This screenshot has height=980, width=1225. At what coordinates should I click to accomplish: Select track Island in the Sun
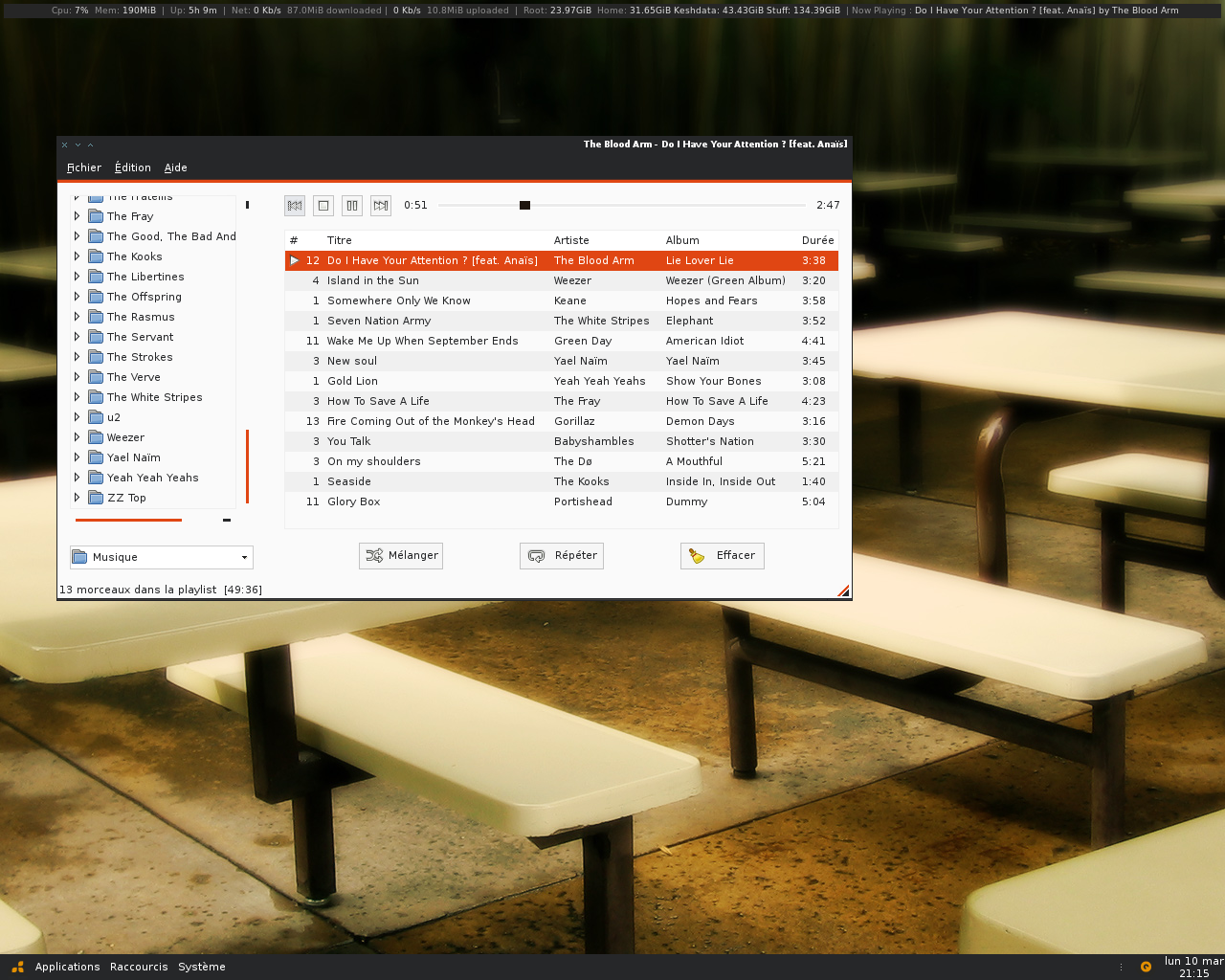[x=561, y=280]
